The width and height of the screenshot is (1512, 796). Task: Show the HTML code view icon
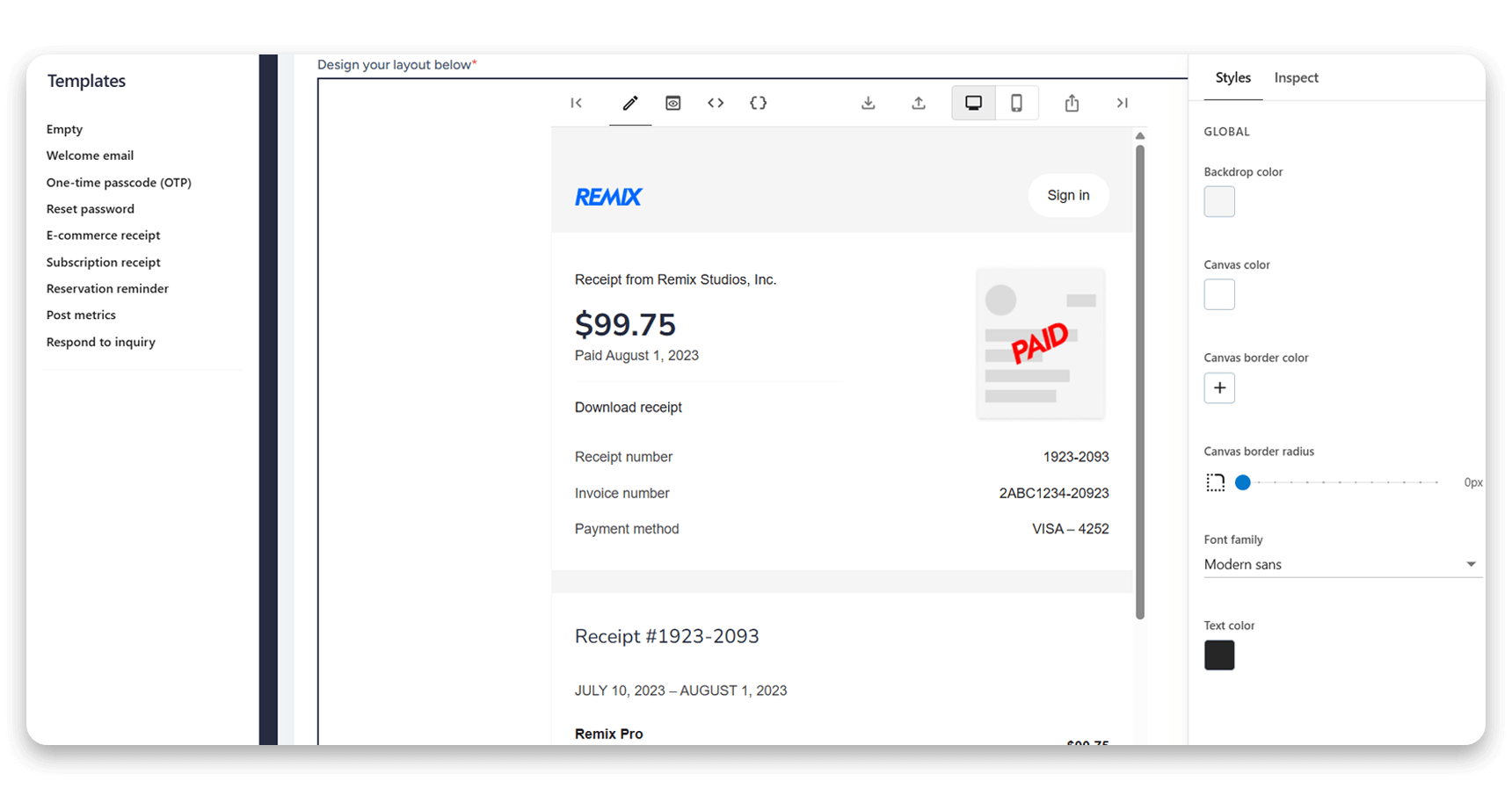coord(716,103)
